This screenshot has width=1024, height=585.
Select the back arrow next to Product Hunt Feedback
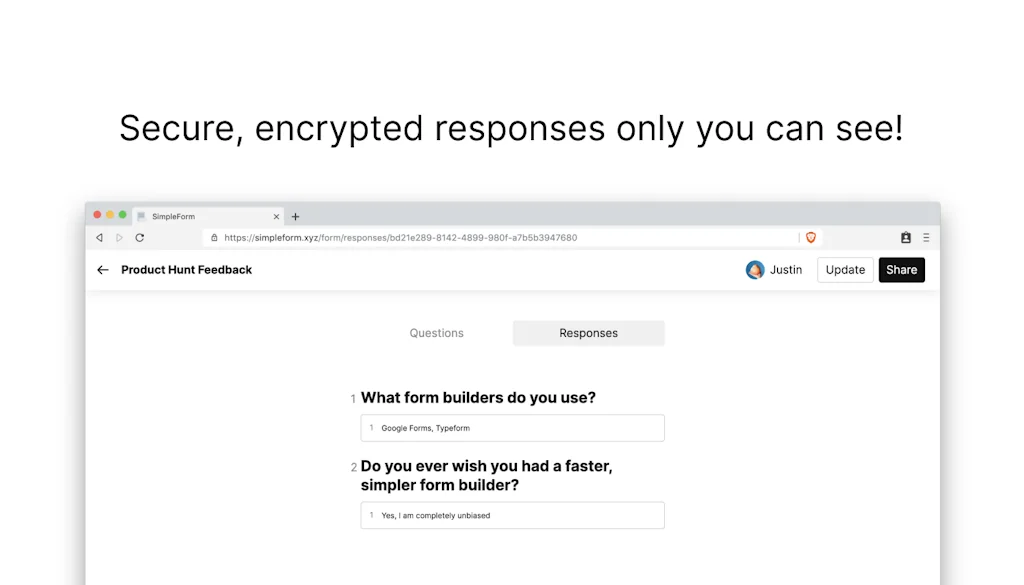click(102, 269)
